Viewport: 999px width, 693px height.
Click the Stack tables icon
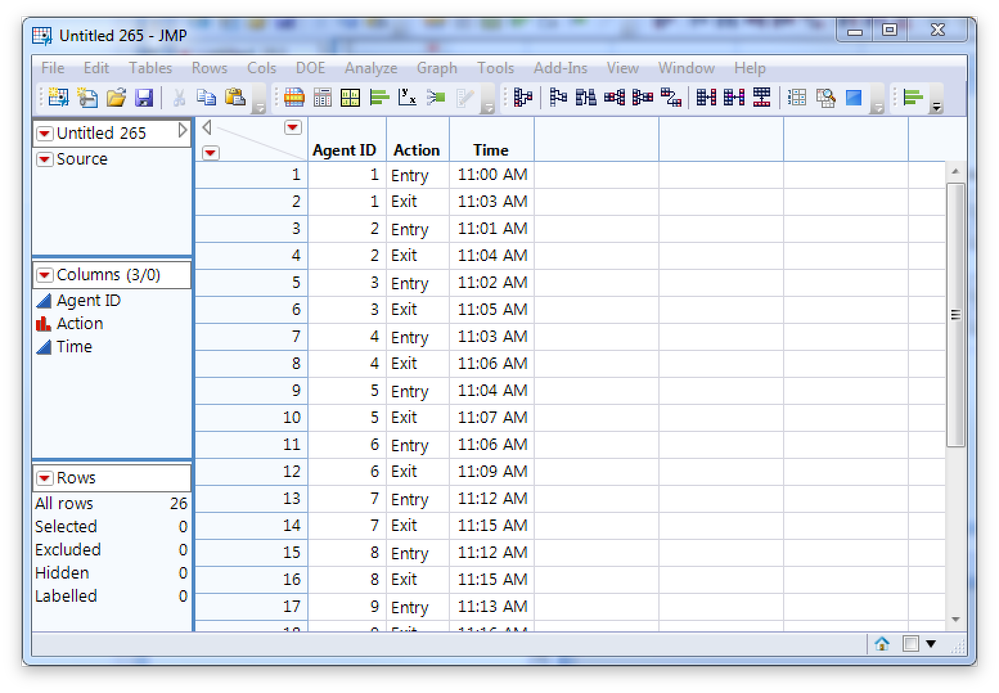pos(614,97)
